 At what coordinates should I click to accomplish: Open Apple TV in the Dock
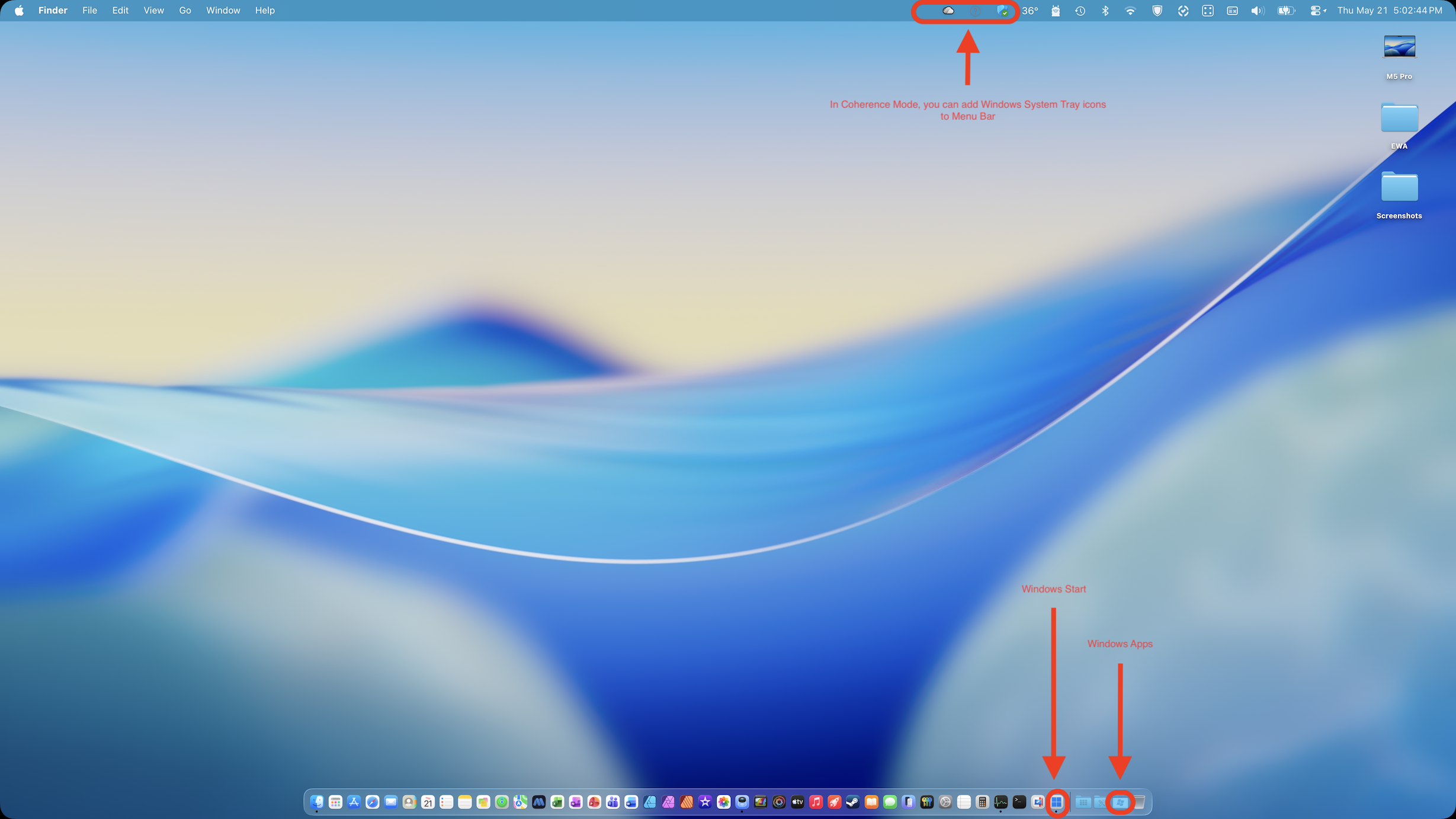click(x=798, y=802)
